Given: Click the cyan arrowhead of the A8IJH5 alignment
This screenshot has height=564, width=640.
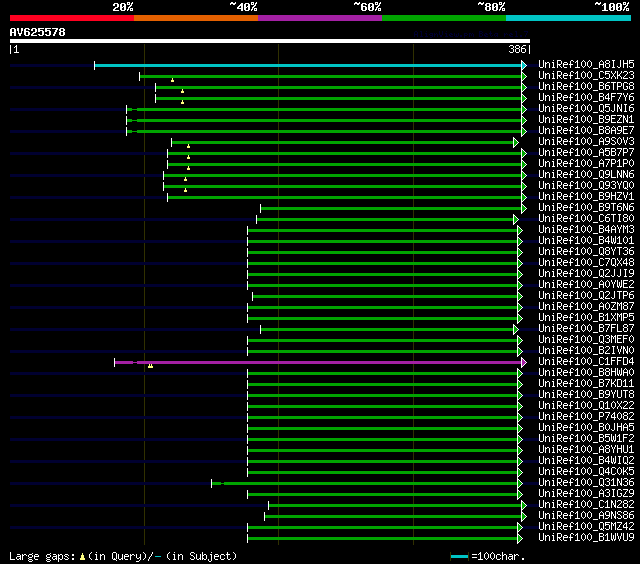Looking at the screenshot, I should pos(524,65).
